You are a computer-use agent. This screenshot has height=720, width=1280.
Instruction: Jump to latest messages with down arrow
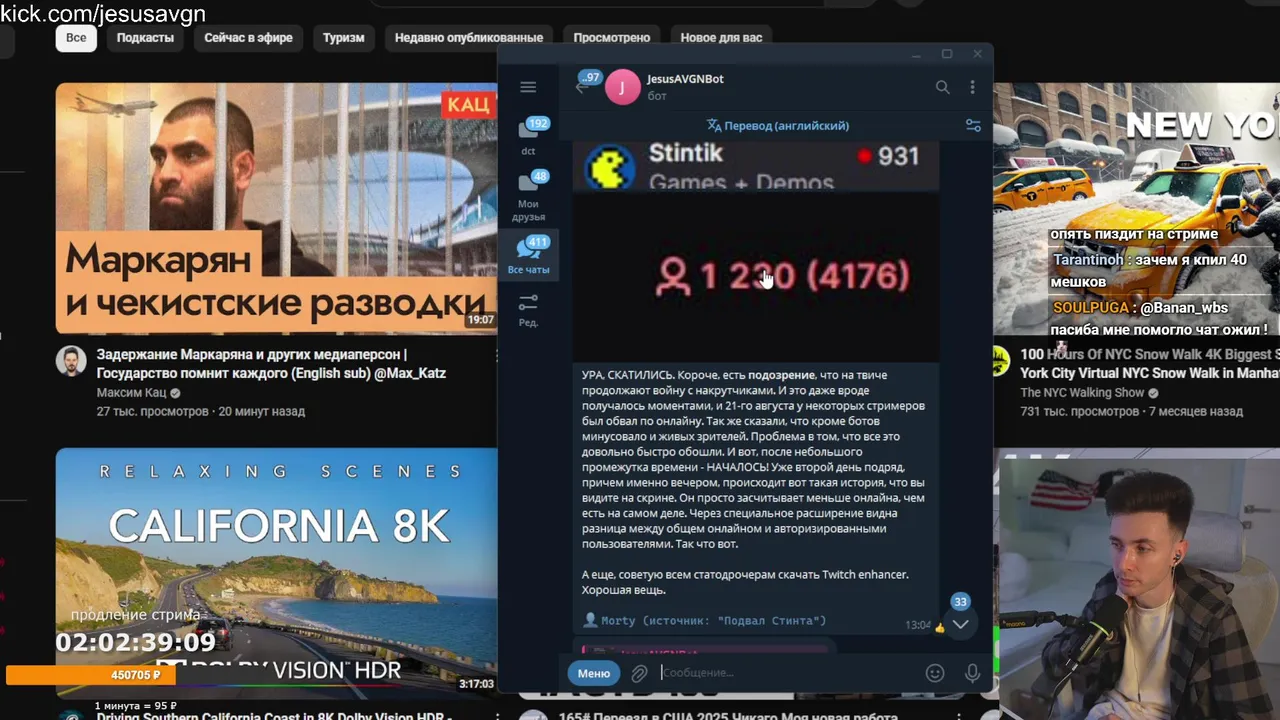click(x=960, y=624)
